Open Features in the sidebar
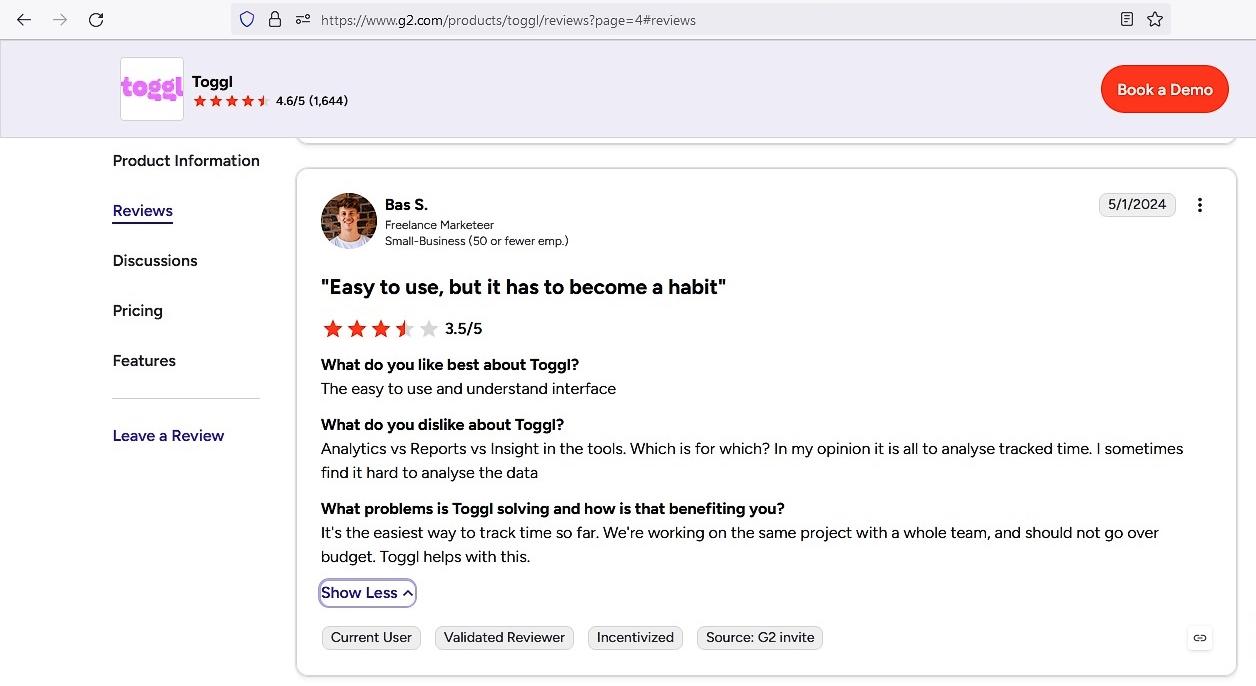The width and height of the screenshot is (1256, 686). (x=144, y=361)
